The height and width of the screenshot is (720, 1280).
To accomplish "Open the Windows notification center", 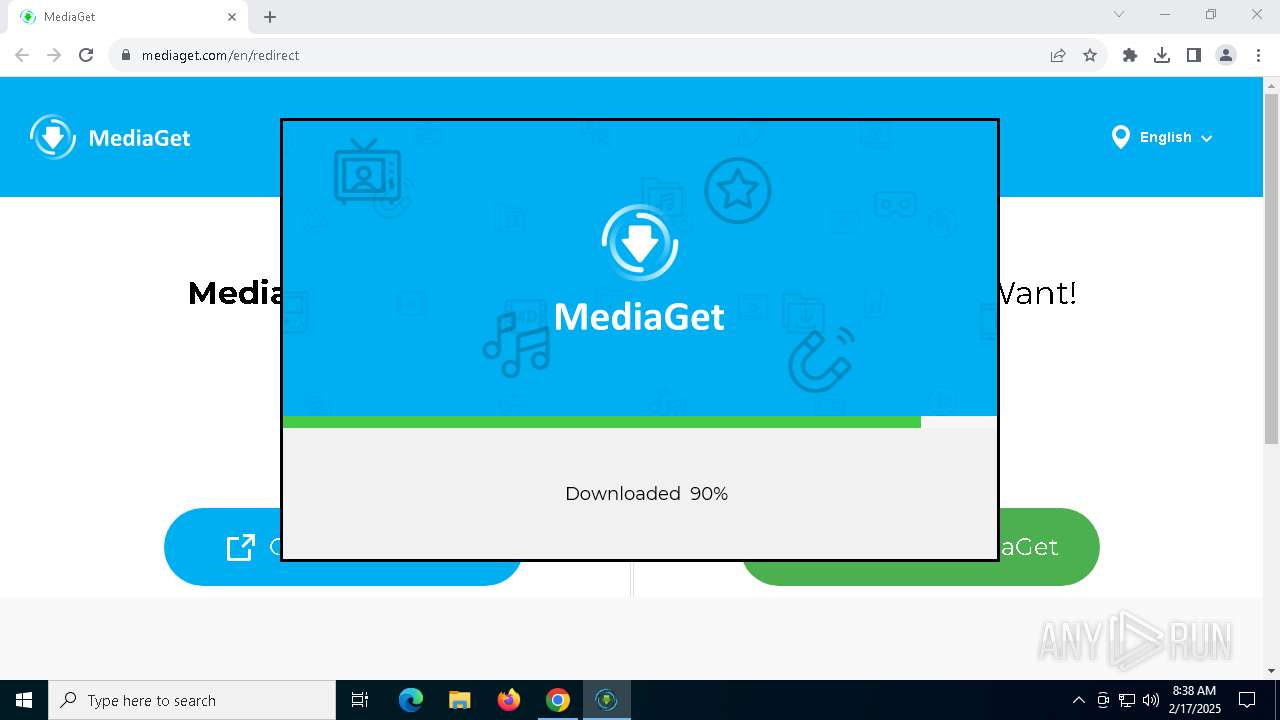I will coord(1248,700).
